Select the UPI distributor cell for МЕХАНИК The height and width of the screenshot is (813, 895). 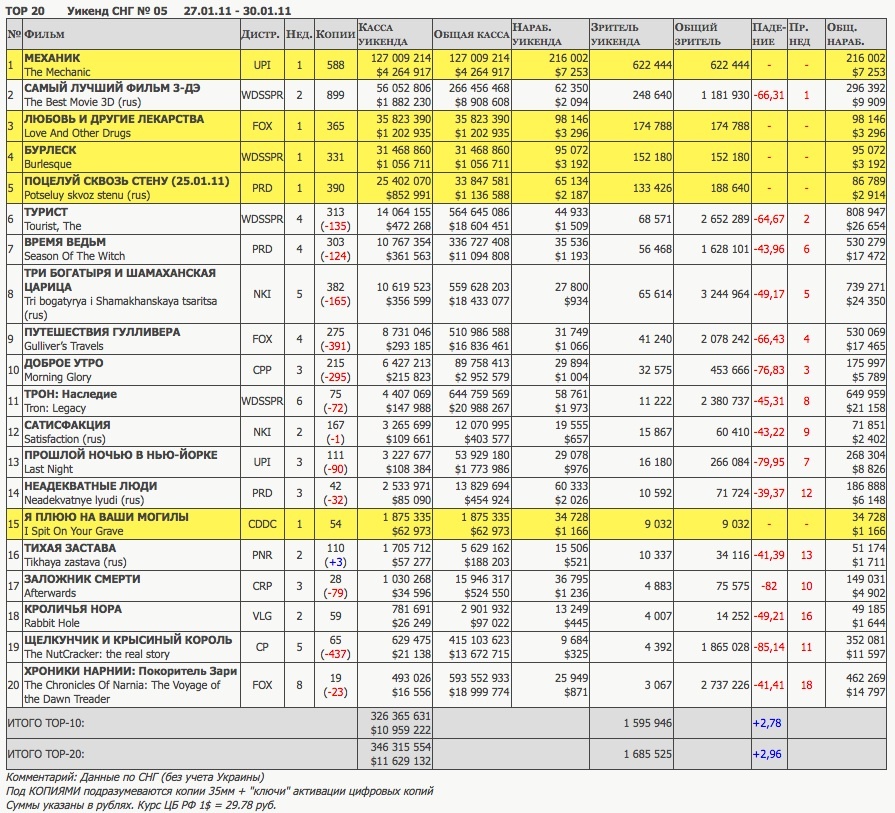pyautogui.click(x=262, y=65)
